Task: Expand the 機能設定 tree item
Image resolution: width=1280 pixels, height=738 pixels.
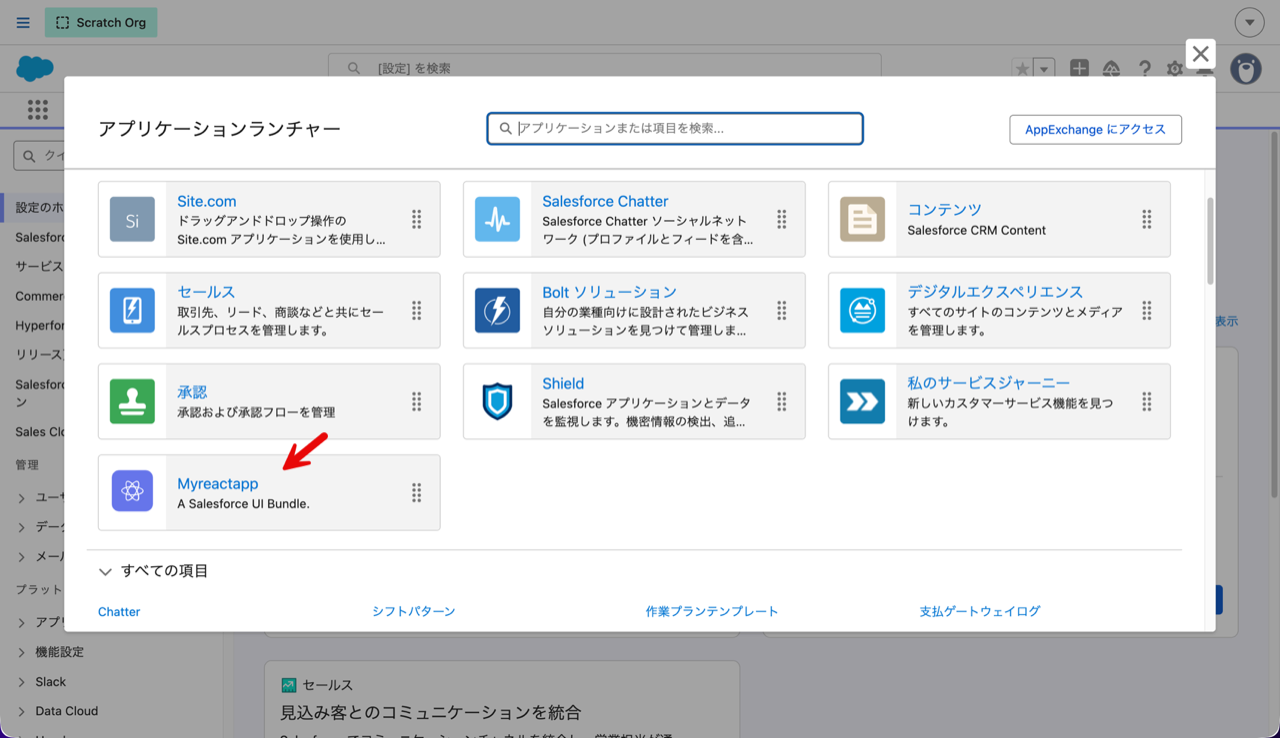Action: pyautogui.click(x=22, y=652)
